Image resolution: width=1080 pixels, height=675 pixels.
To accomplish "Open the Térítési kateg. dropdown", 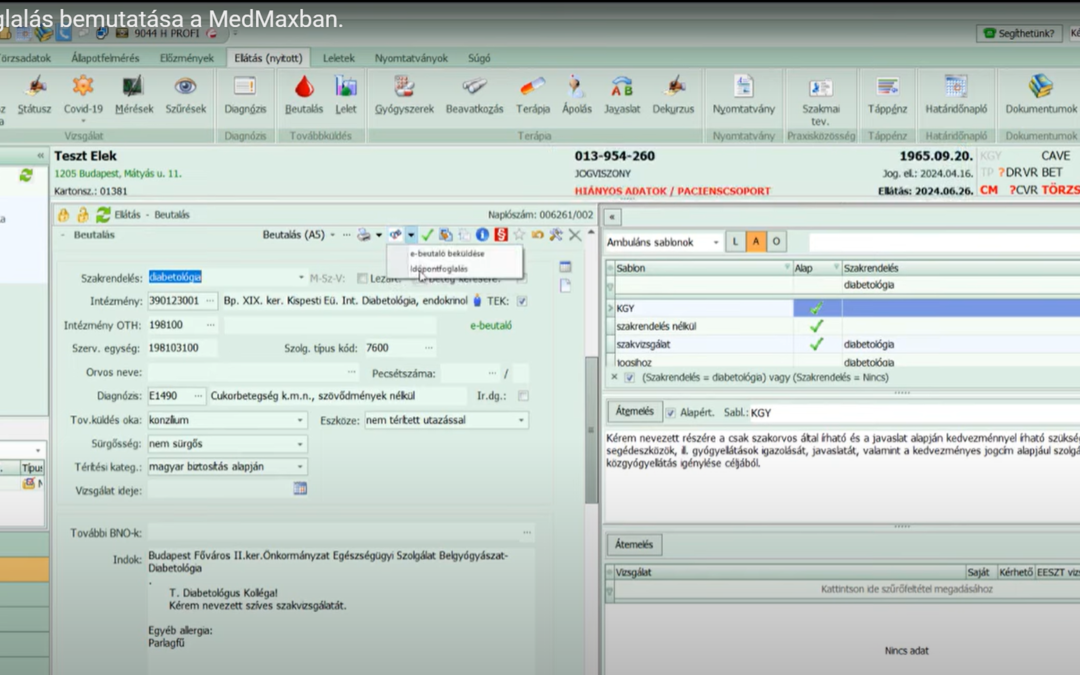I will (300, 467).
